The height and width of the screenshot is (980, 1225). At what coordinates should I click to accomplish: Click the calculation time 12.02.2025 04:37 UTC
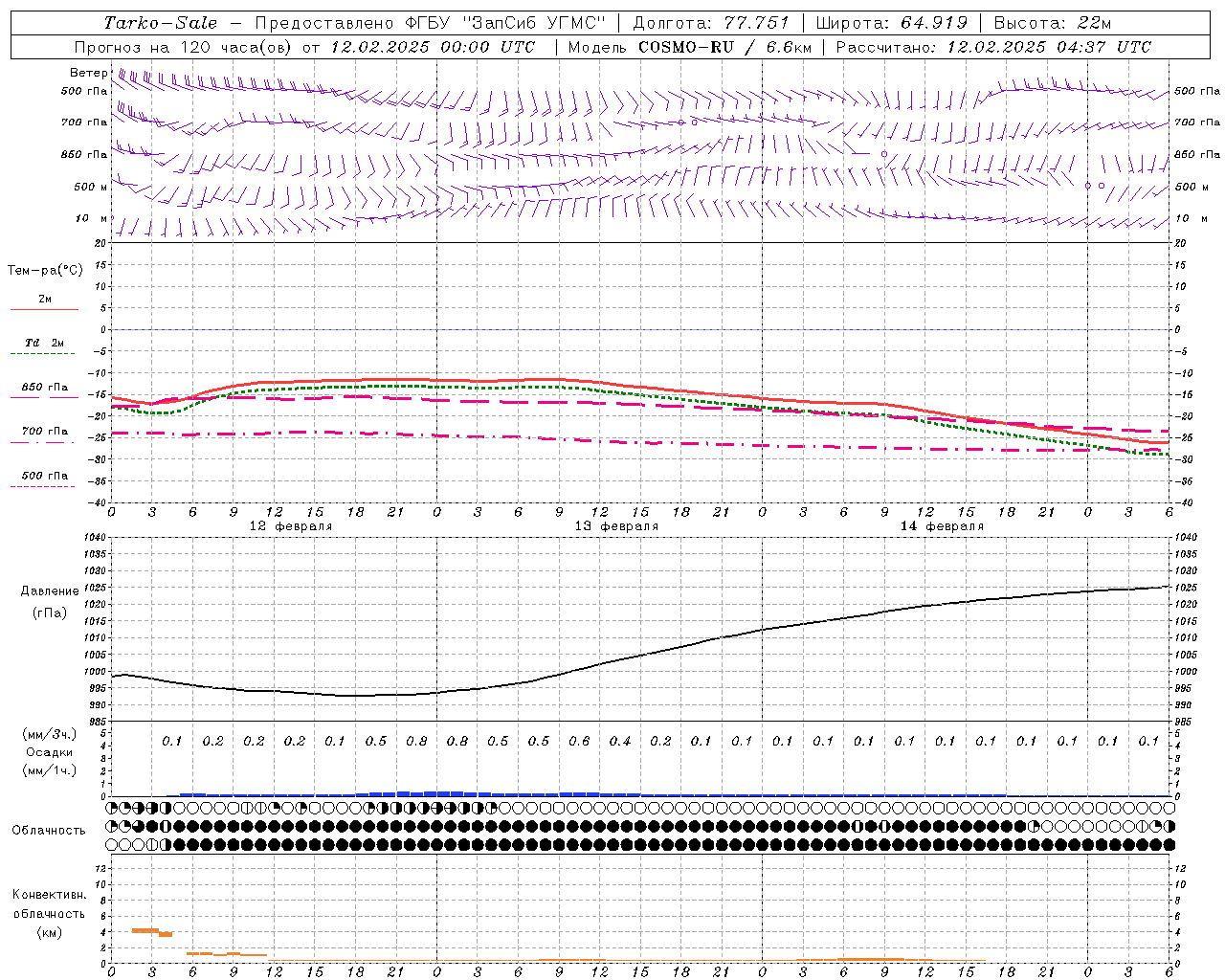[1049, 47]
